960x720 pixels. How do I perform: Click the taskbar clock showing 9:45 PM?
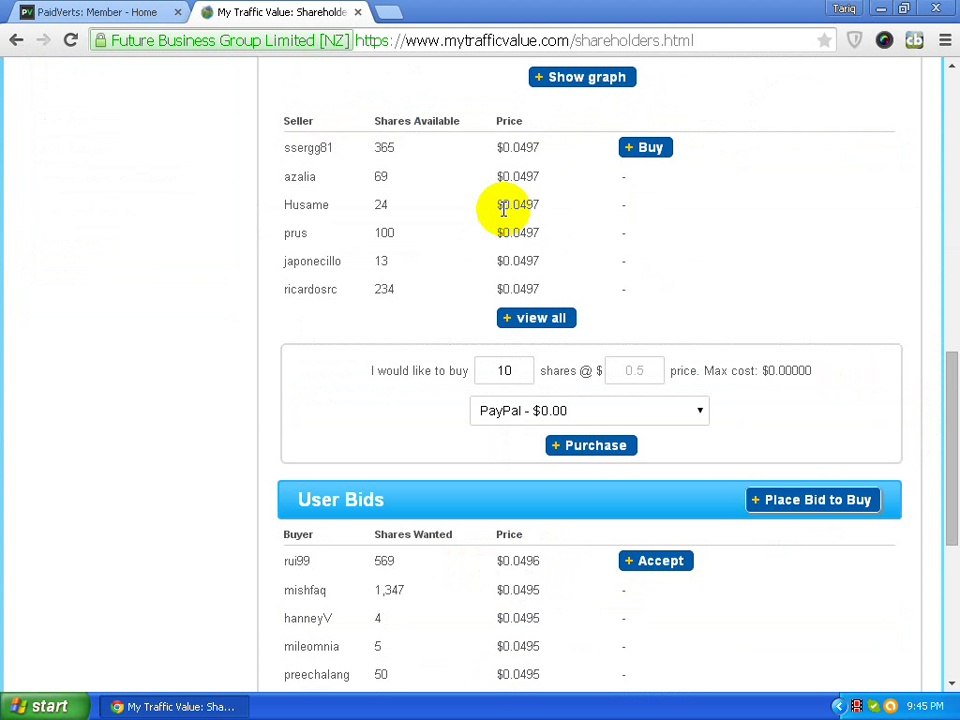pos(925,707)
